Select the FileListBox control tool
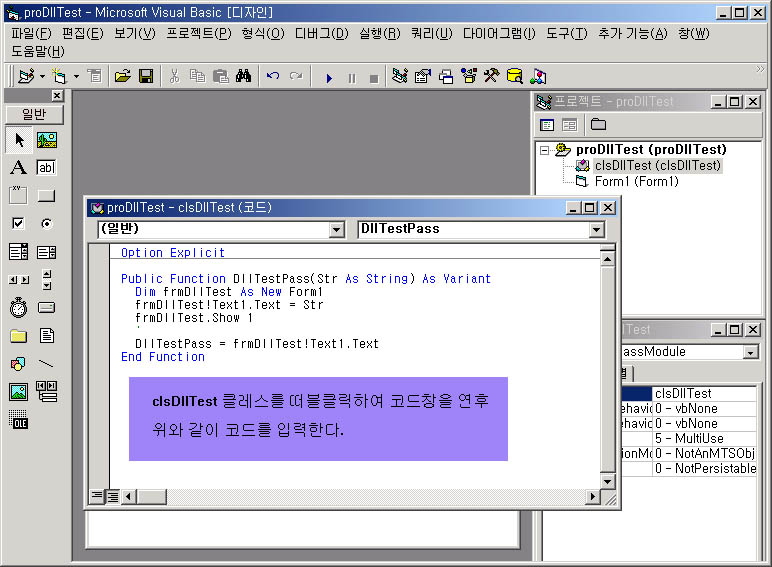This screenshot has width=772, height=567. coord(47,336)
